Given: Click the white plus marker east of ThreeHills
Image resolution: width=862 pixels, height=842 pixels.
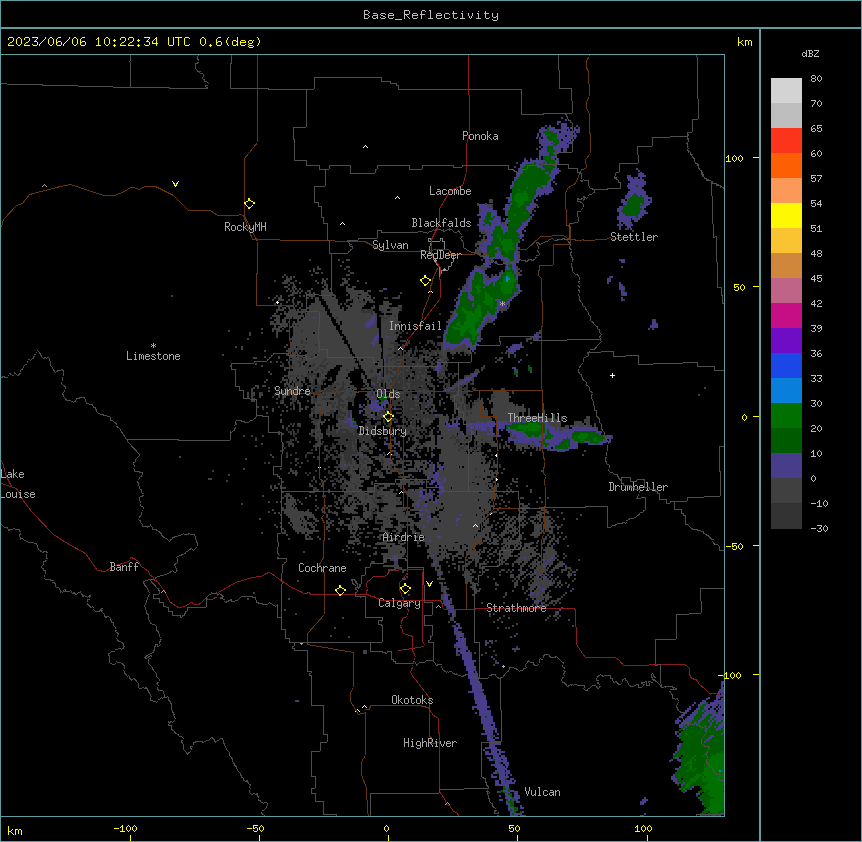Looking at the screenshot, I should pos(612,375).
